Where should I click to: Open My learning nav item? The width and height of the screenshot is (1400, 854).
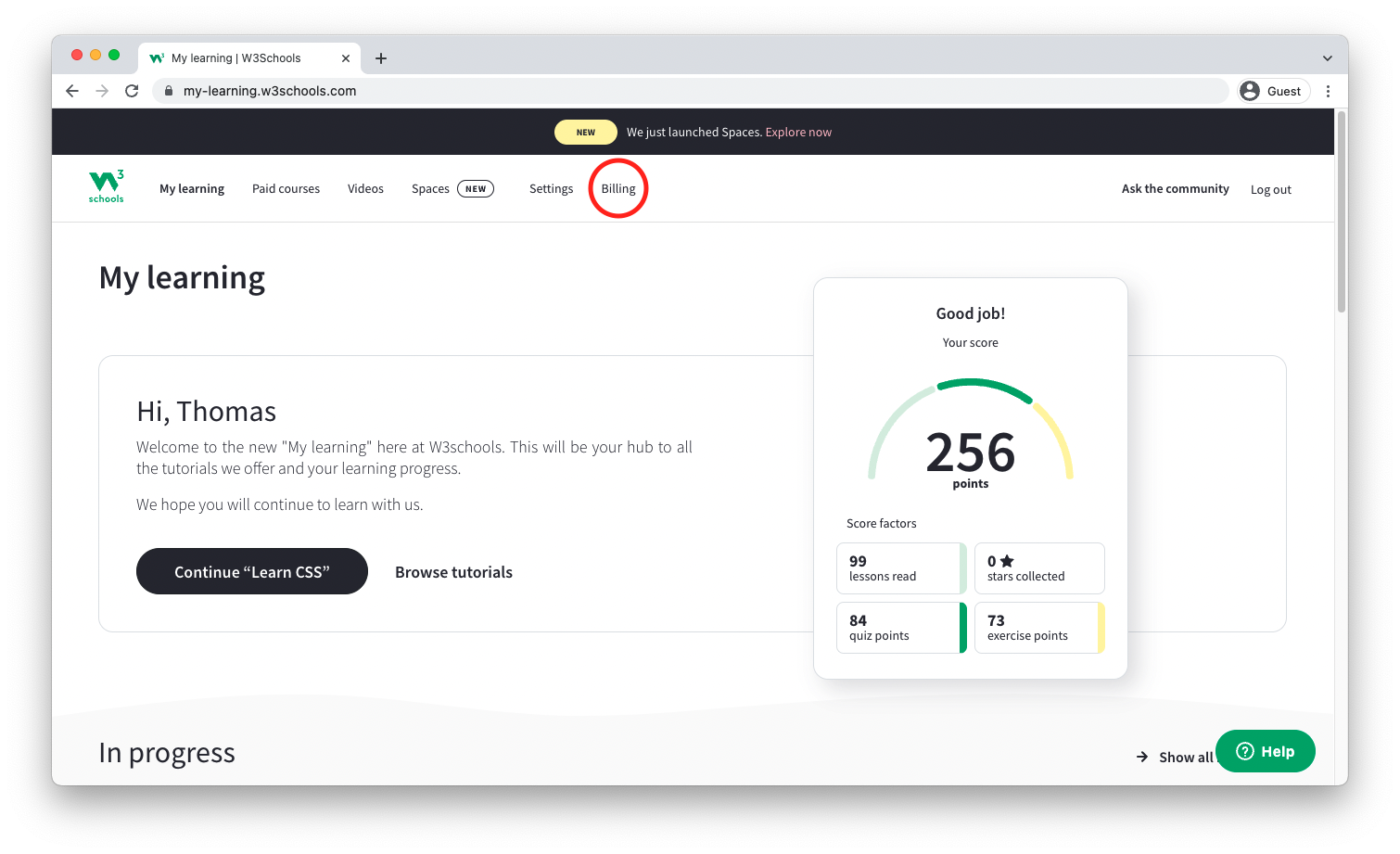192,189
